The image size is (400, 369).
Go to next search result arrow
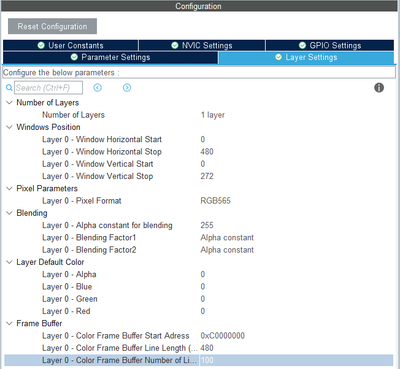point(127,88)
